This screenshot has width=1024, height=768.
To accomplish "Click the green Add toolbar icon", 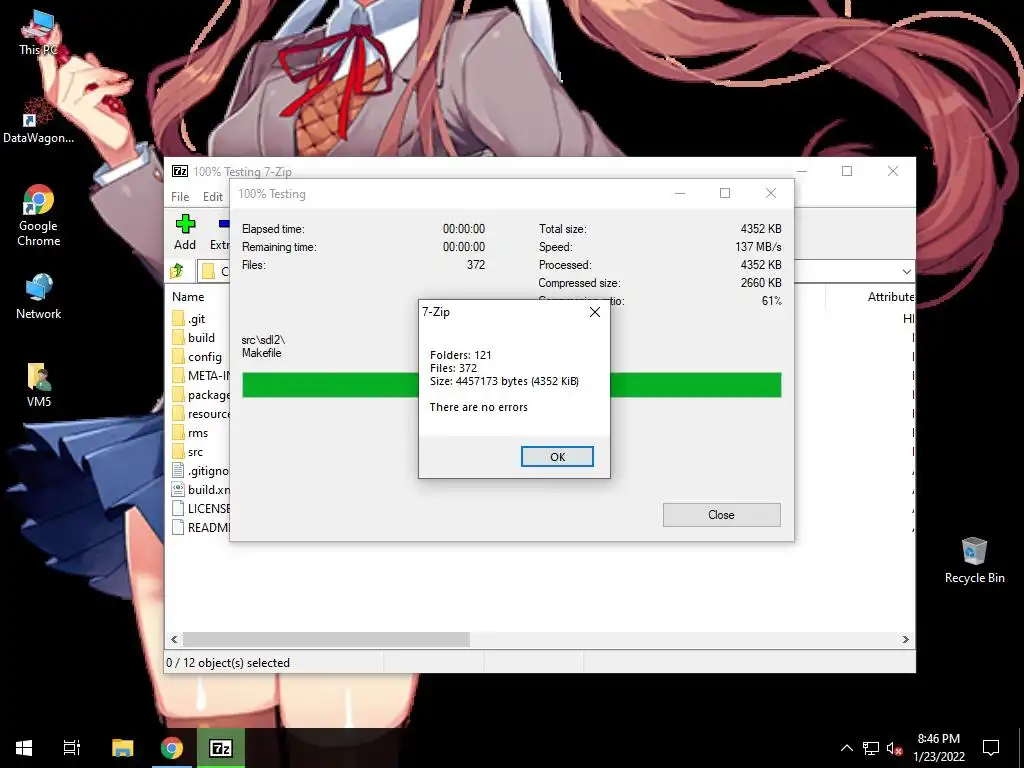I will point(185,224).
